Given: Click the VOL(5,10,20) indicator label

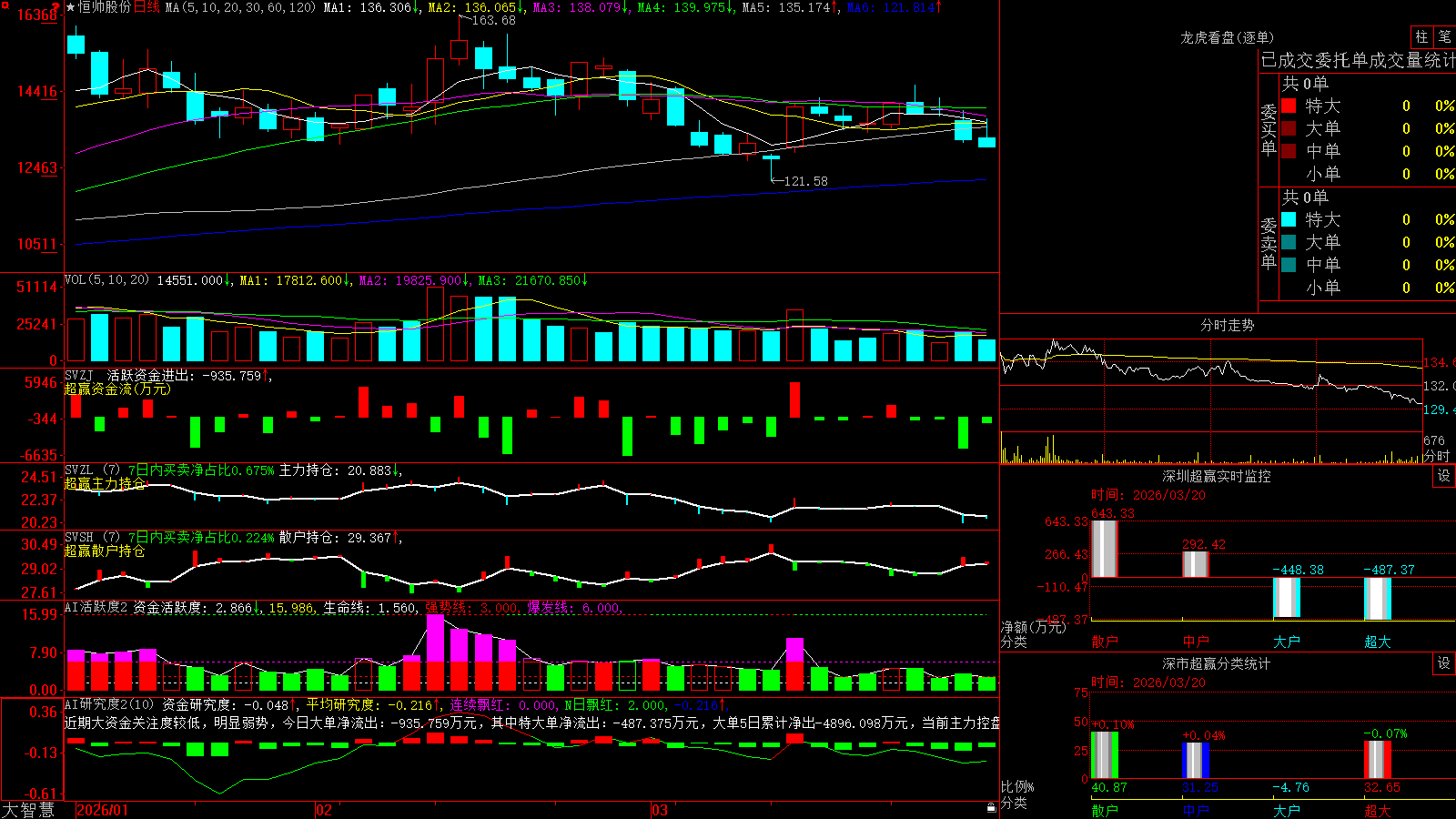Looking at the screenshot, I should (x=106, y=280).
